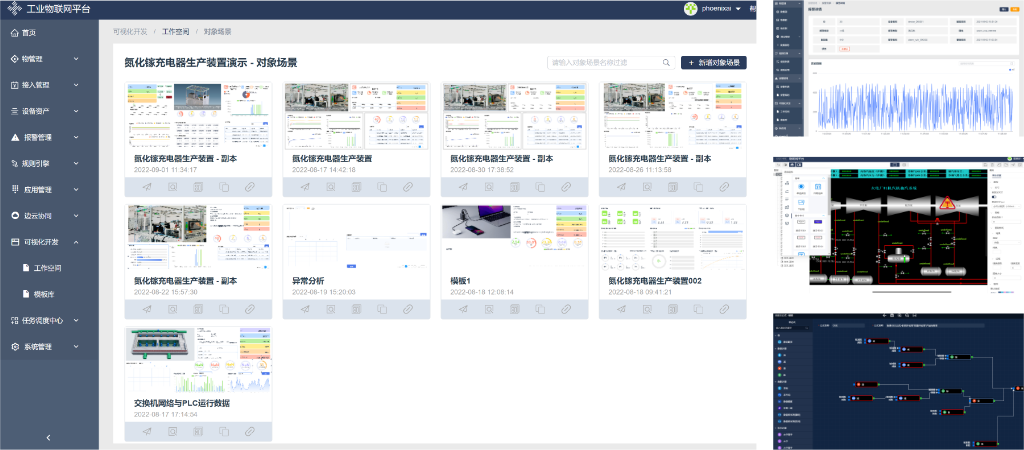Click the magnifier icon in the scene filter box
This screenshot has height=450, width=1024.
(x=666, y=62)
